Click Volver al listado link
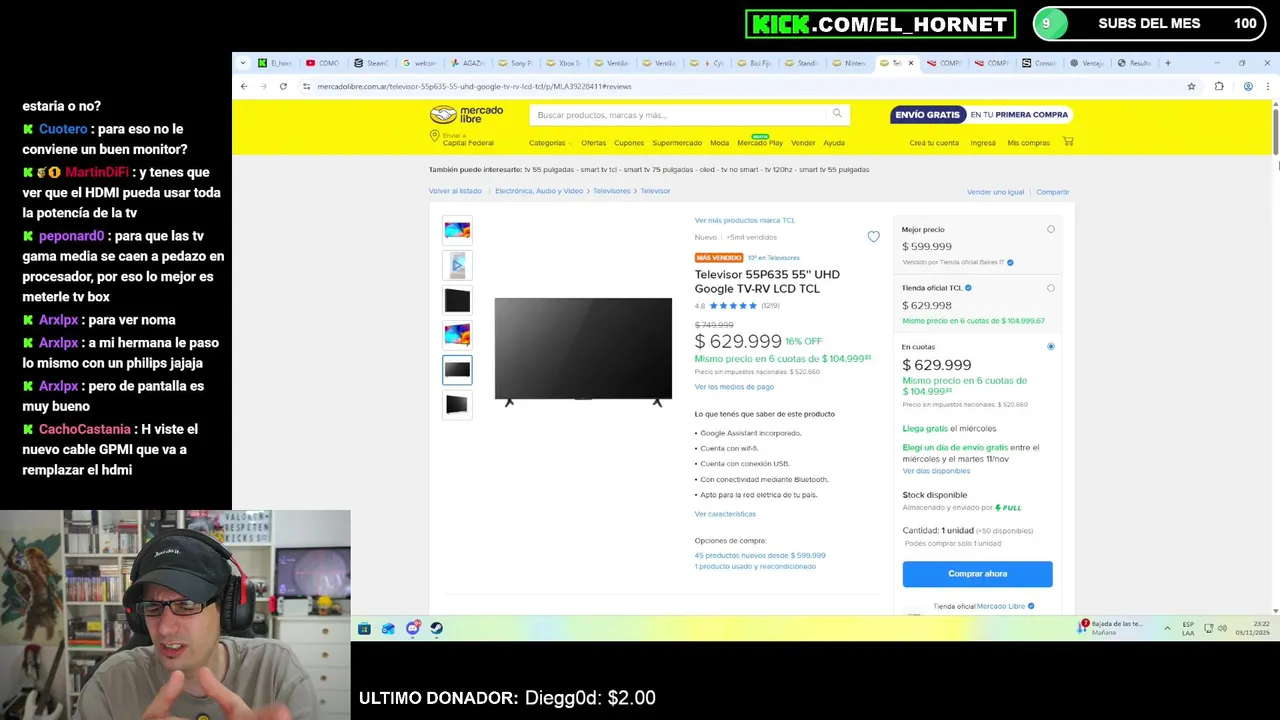 pos(455,191)
